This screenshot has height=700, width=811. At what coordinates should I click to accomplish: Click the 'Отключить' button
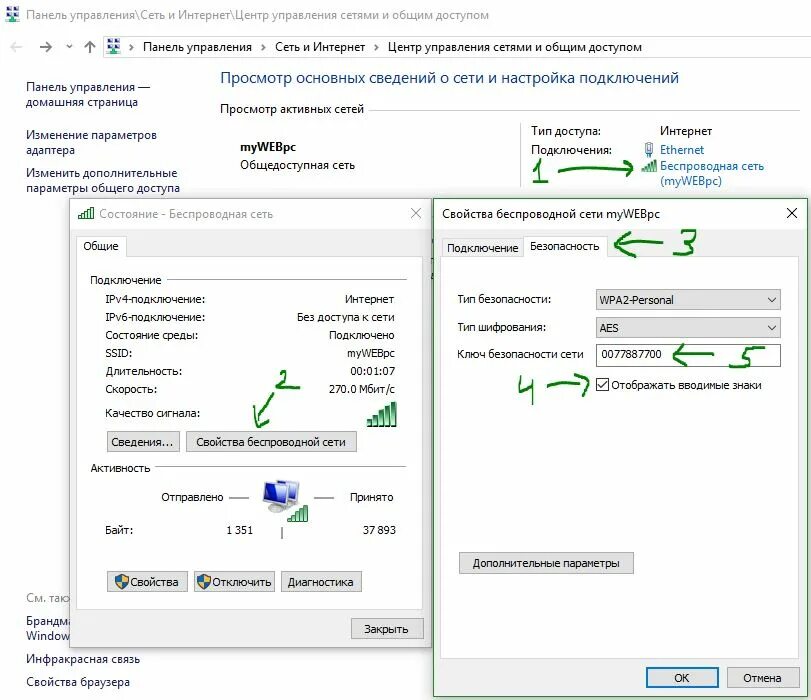(234, 582)
